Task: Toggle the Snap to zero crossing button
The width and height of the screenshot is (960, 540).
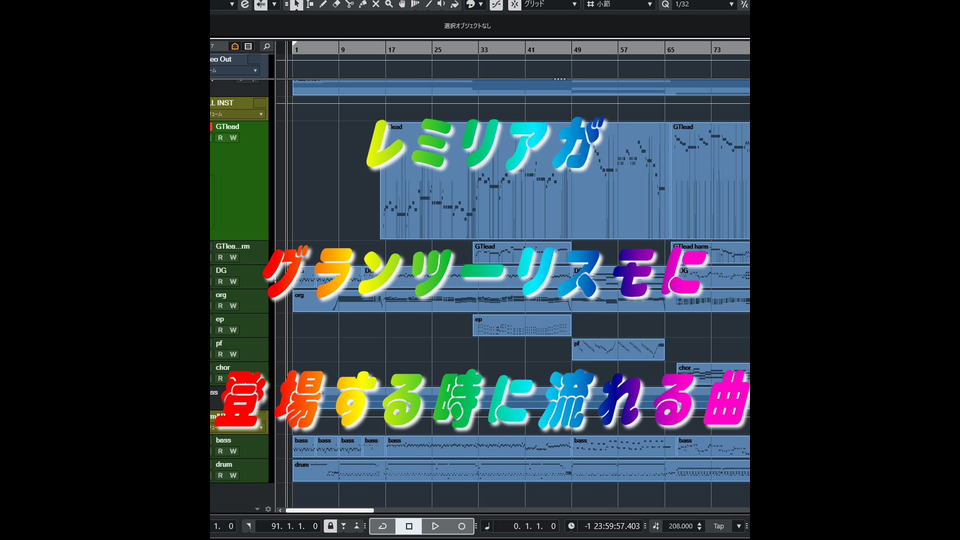Action: point(497,5)
